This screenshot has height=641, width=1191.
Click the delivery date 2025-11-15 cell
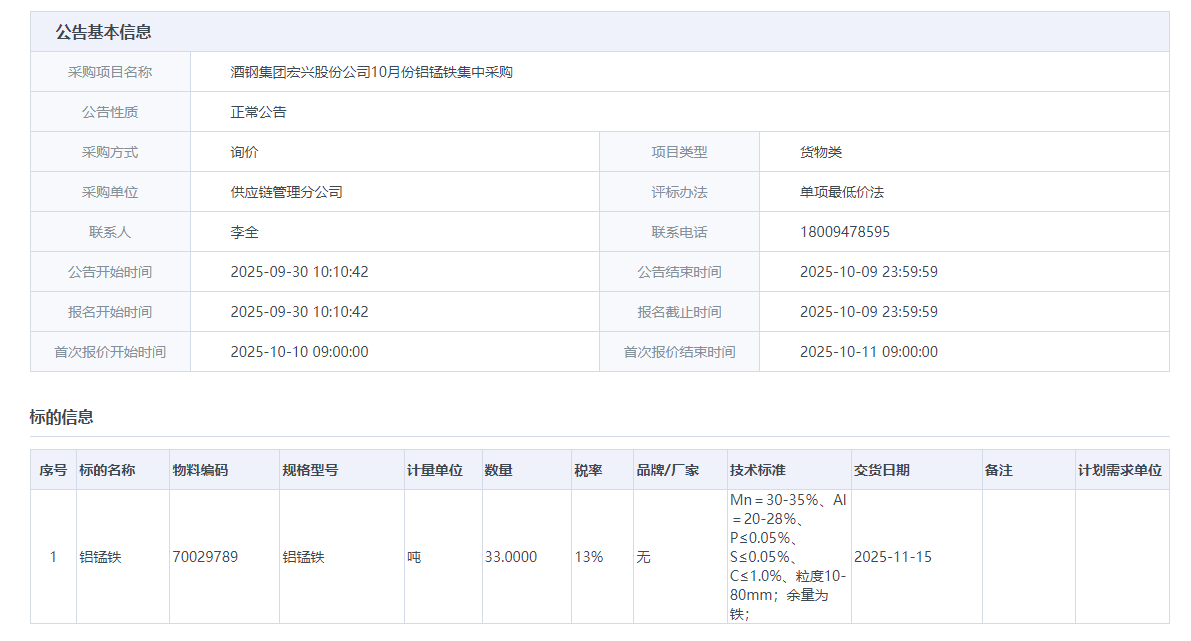pyautogui.click(x=892, y=557)
